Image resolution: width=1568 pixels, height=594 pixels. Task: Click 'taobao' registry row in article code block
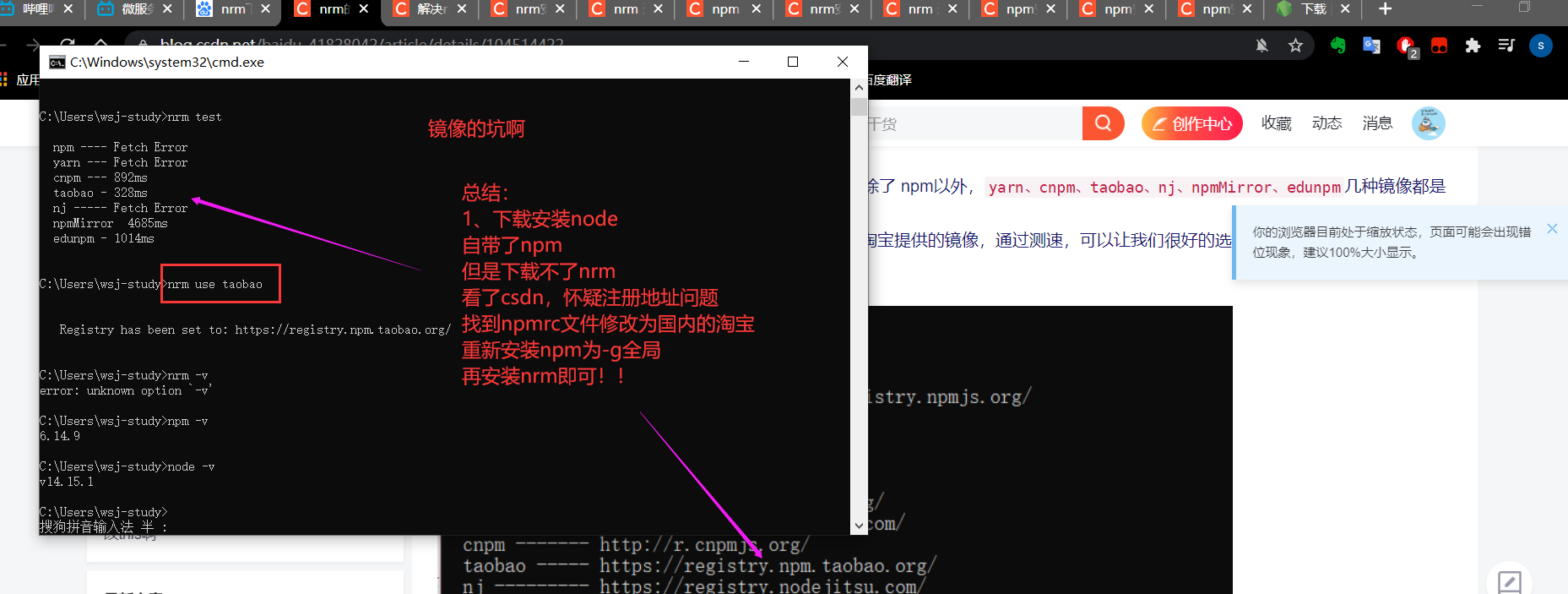pos(699,565)
